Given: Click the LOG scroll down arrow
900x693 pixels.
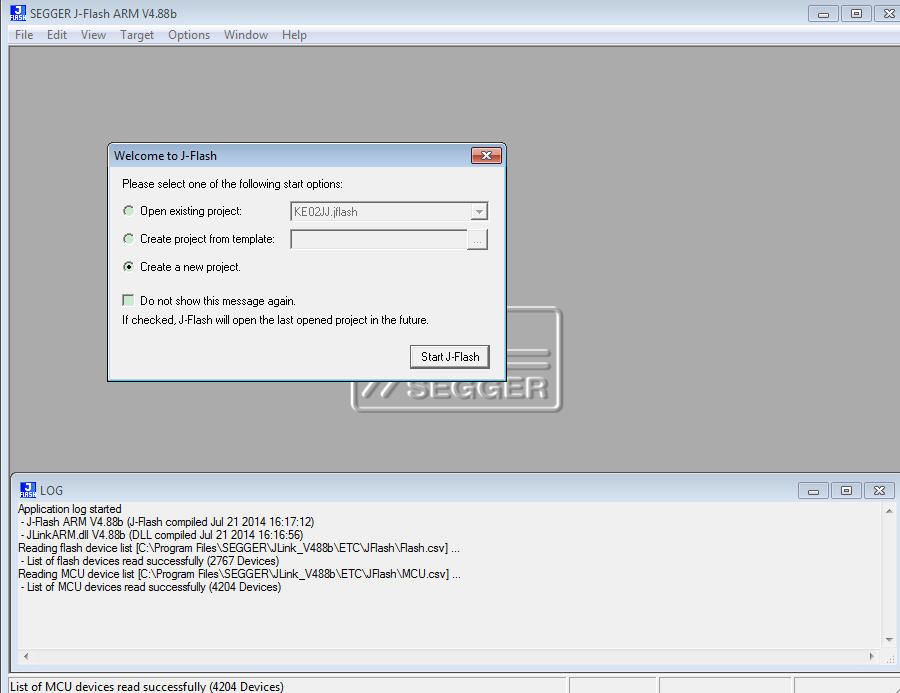Looking at the screenshot, I should point(889,640).
